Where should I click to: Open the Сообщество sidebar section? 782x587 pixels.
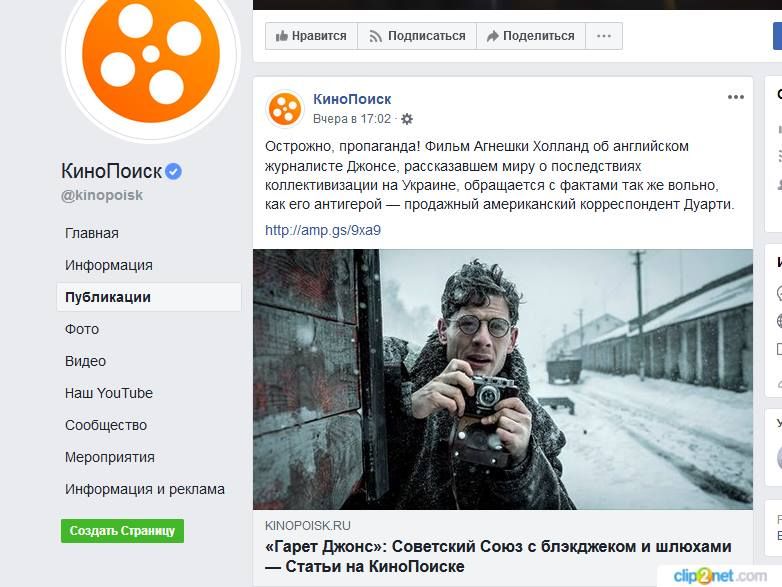click(106, 425)
